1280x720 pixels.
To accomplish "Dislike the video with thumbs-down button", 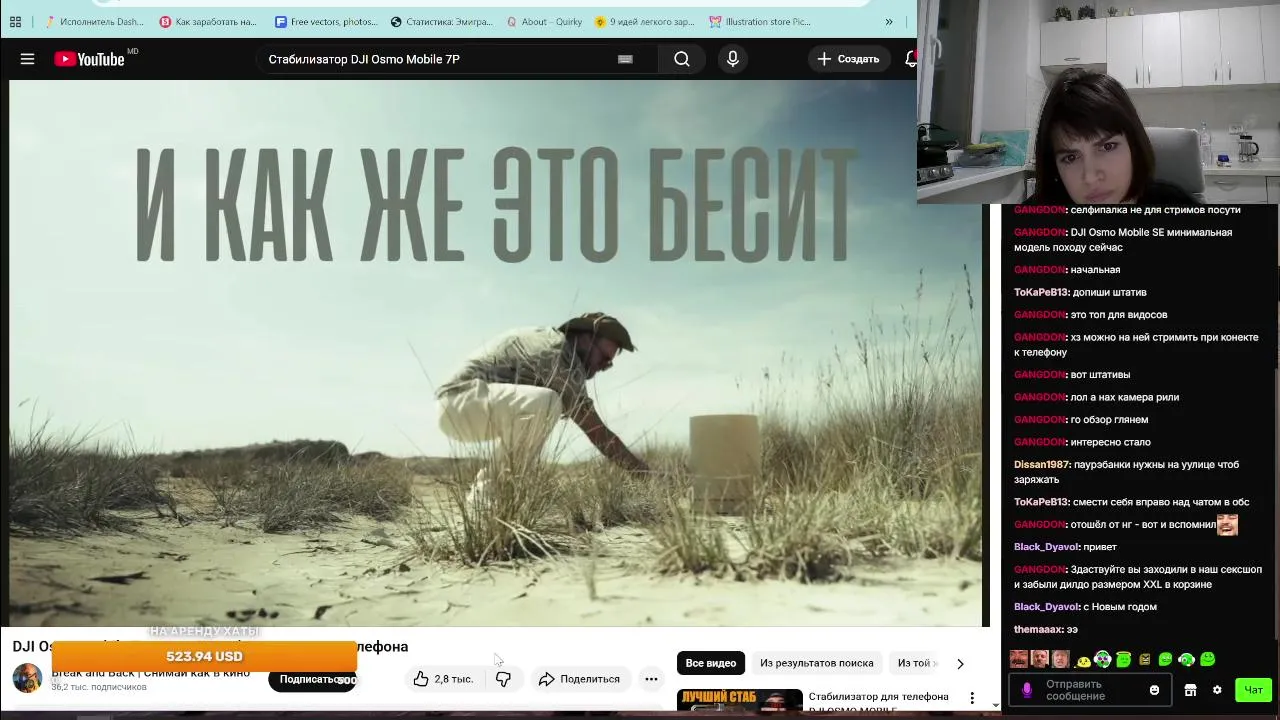I will (503, 679).
